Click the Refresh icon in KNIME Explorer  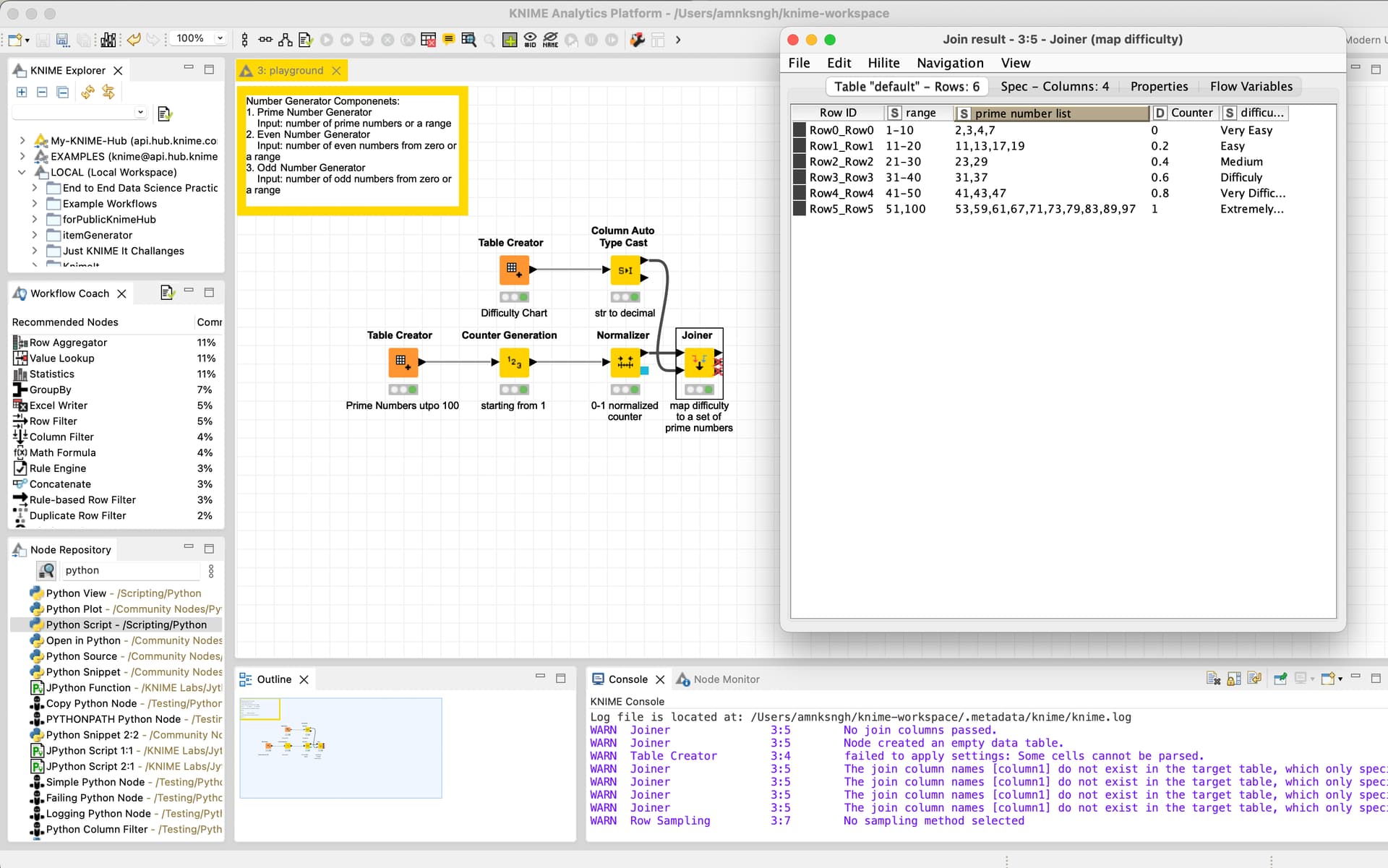(87, 92)
